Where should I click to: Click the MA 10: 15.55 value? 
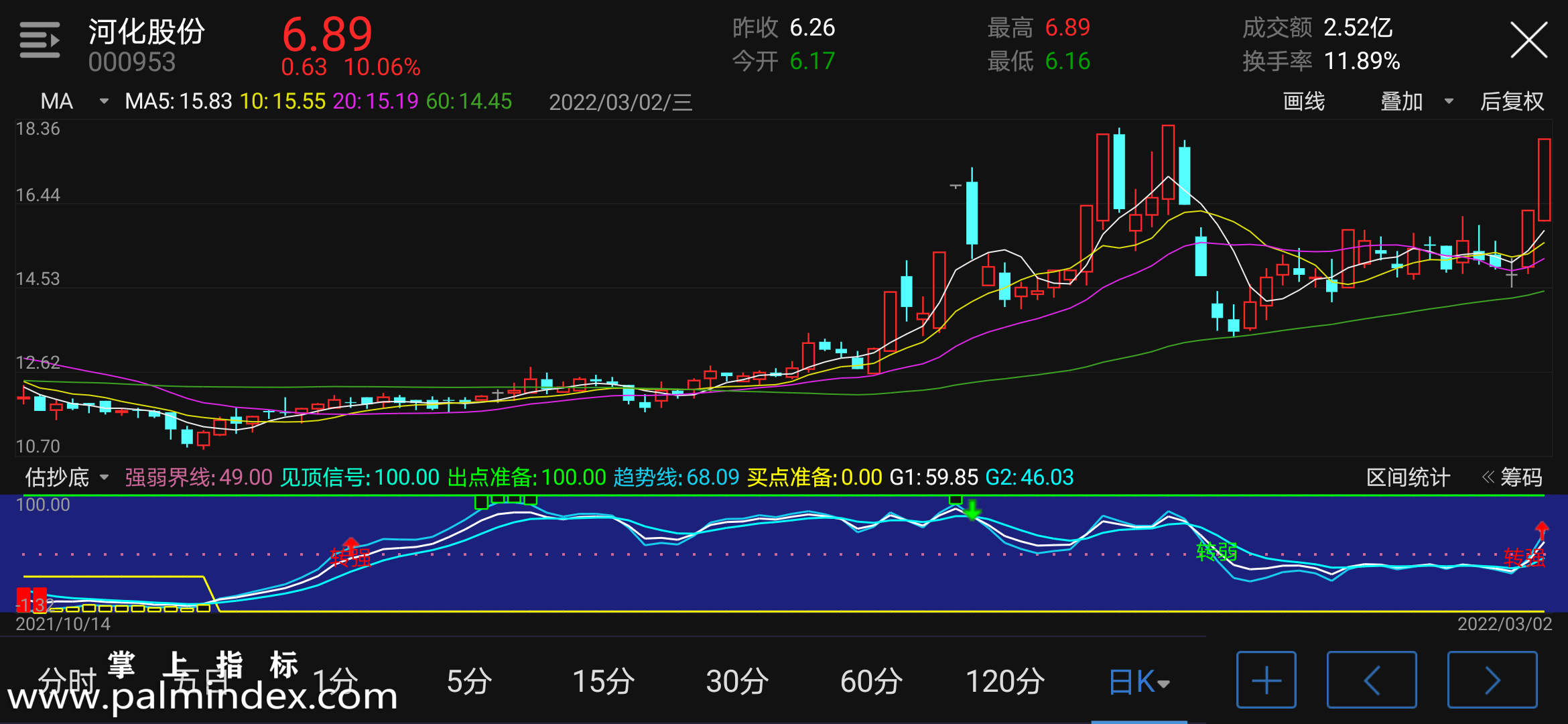coord(283,101)
